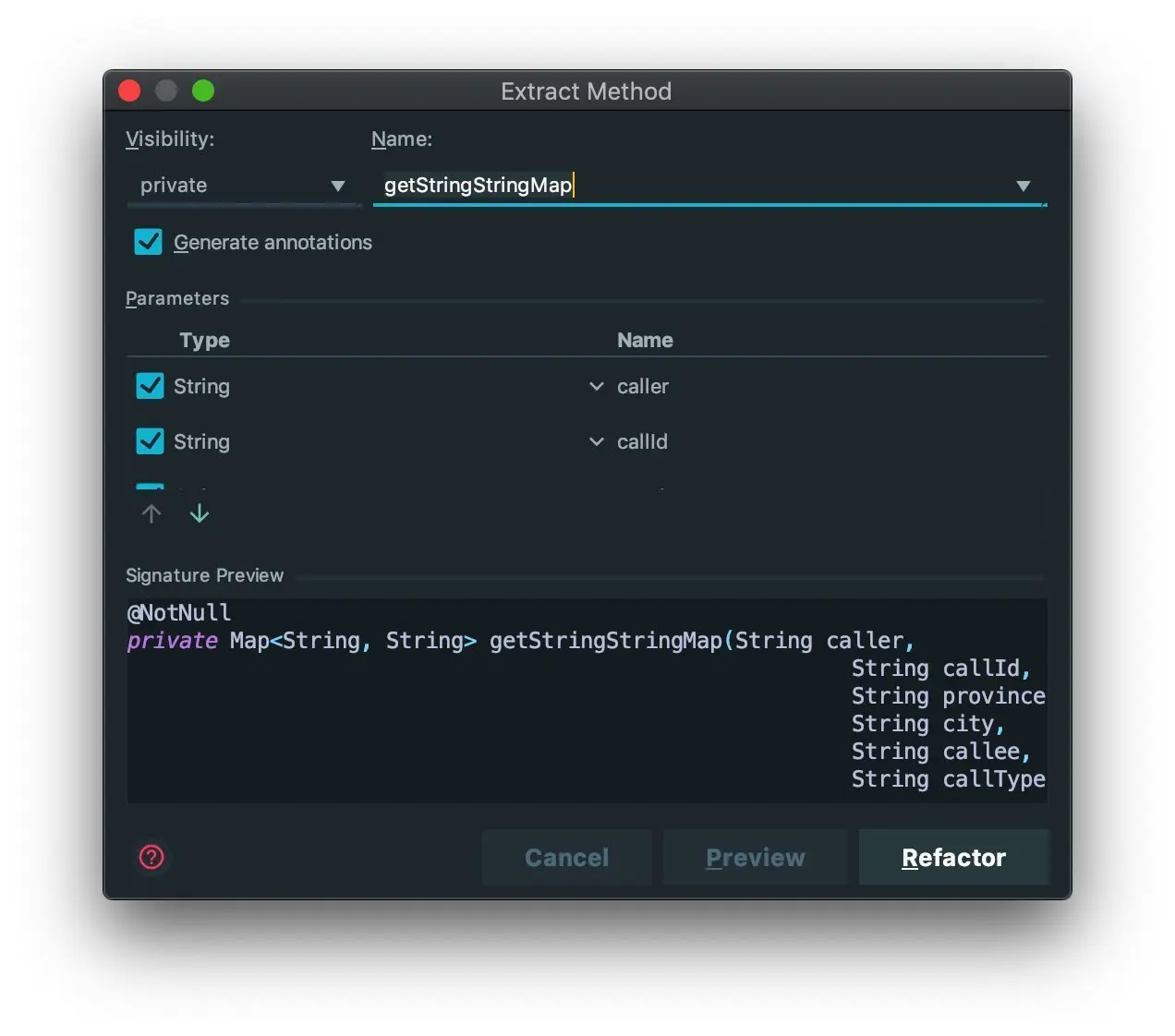Viewport: 1175px width, 1036px height.
Task: Expand the method Name history dropdown arrow
Action: coord(1023,186)
